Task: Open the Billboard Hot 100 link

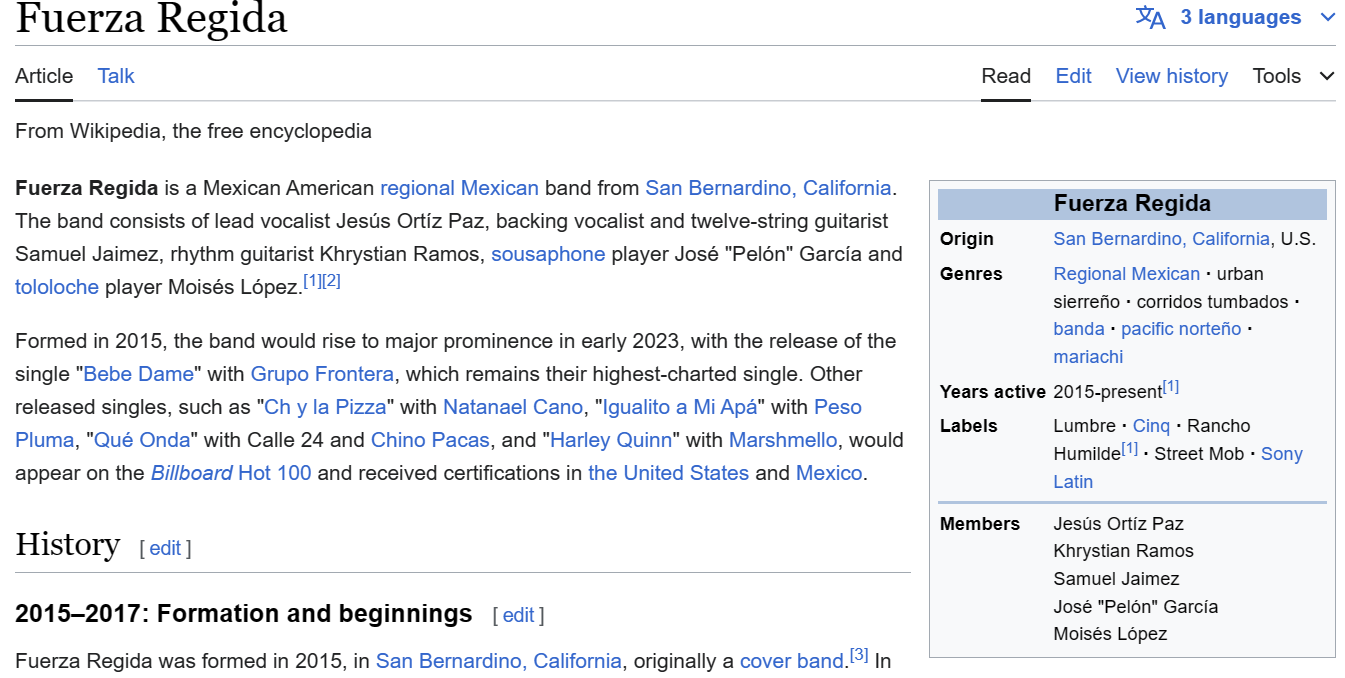Action: pos(231,473)
